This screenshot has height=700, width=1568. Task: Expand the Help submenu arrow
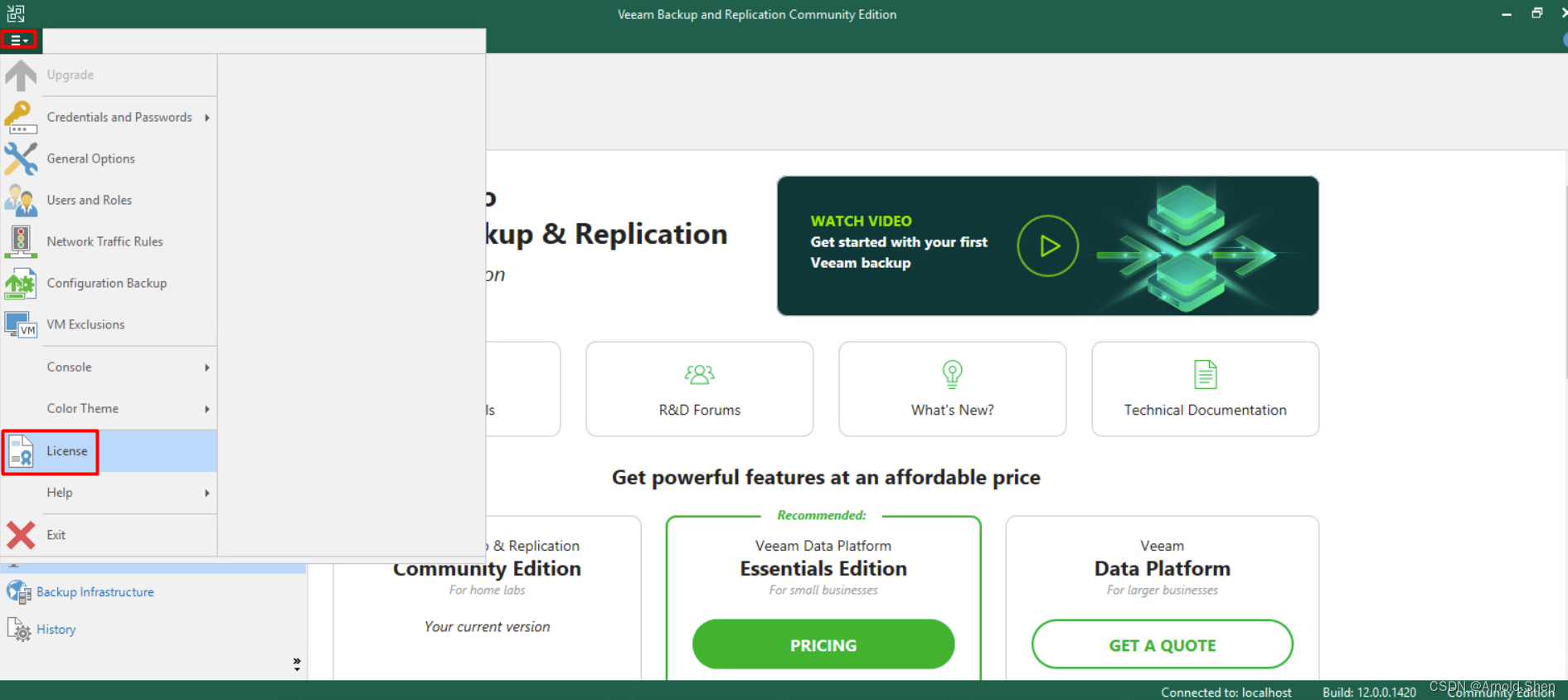pos(207,493)
